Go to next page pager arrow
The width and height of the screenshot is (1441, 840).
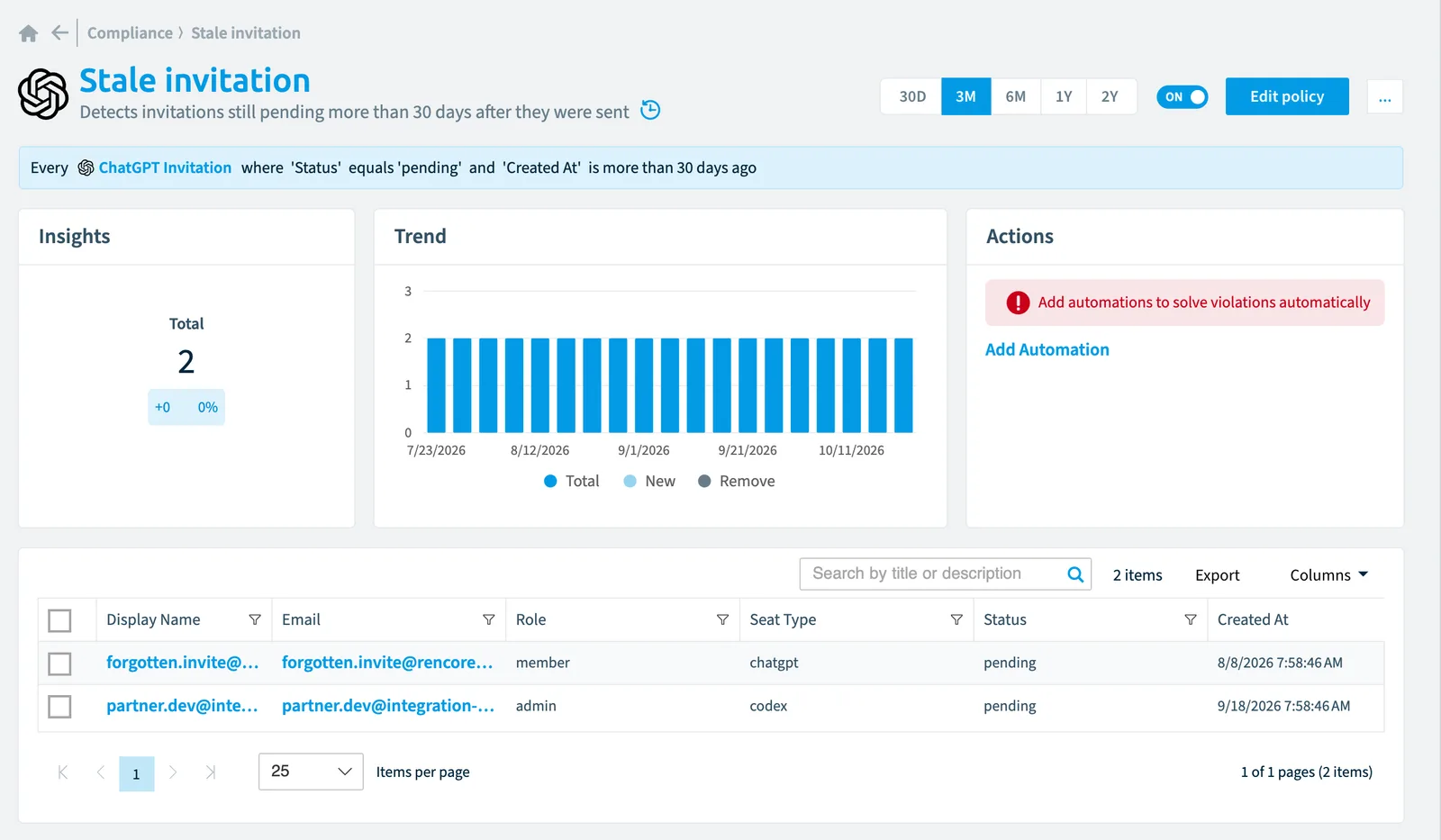click(173, 772)
